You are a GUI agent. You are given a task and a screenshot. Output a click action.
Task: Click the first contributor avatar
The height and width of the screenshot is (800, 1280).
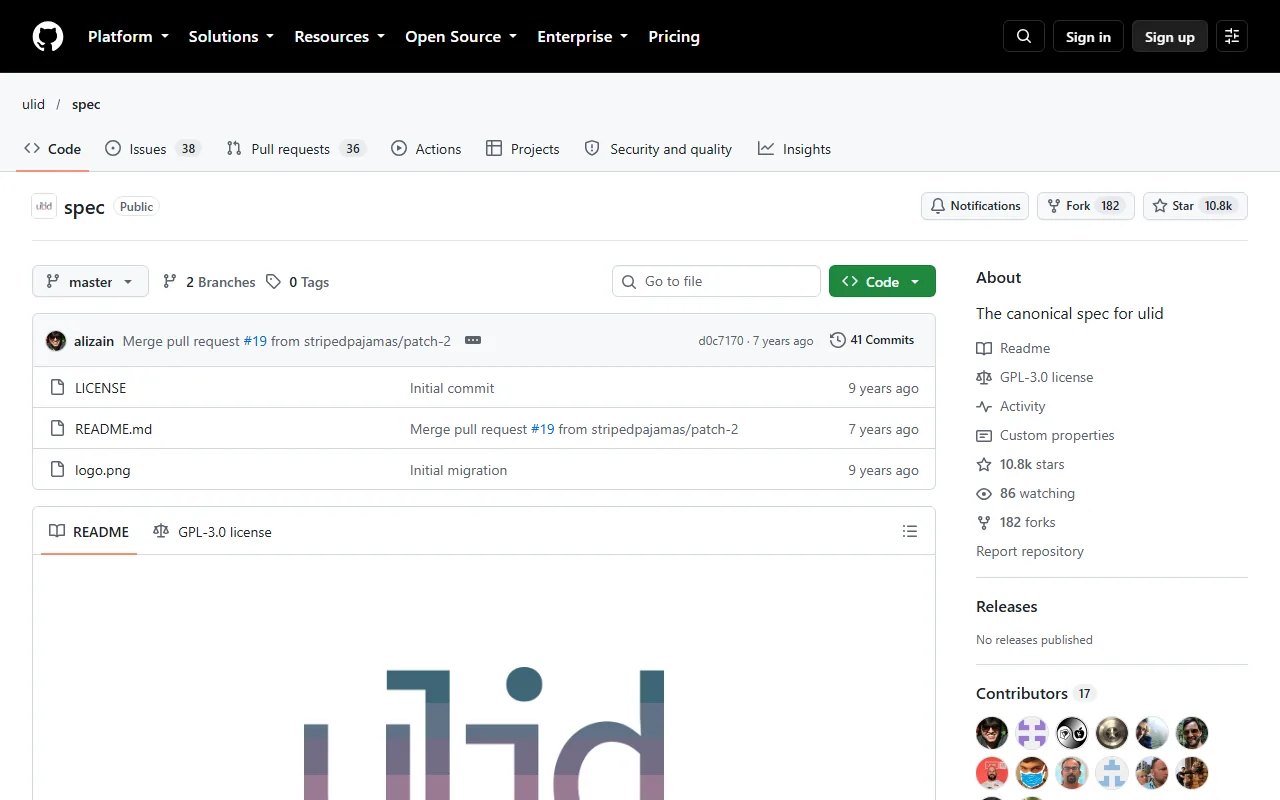(992, 733)
